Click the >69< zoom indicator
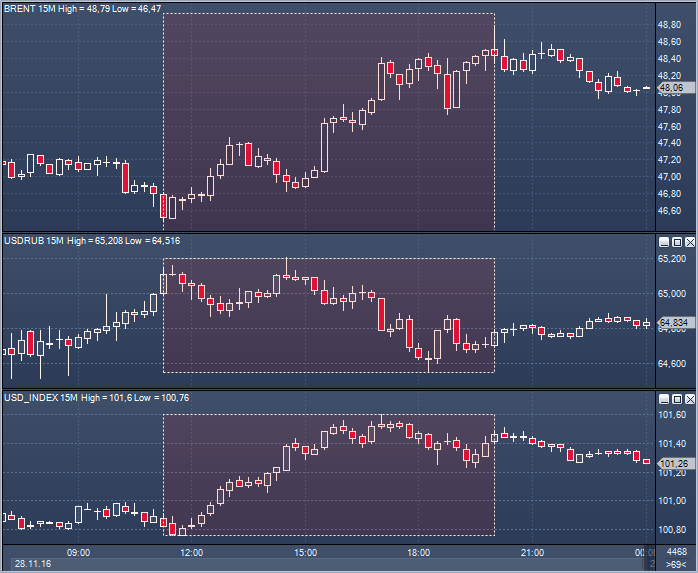The width and height of the screenshot is (698, 573). click(676, 565)
